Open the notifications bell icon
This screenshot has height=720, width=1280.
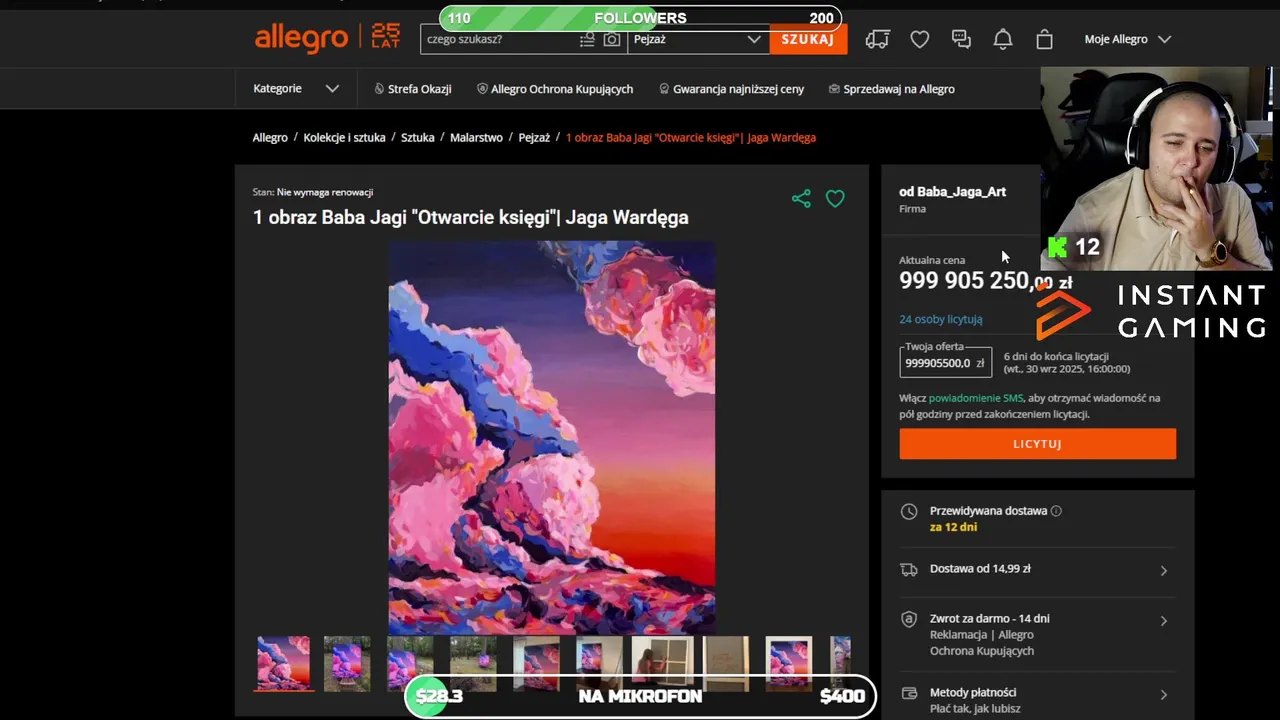point(1003,39)
